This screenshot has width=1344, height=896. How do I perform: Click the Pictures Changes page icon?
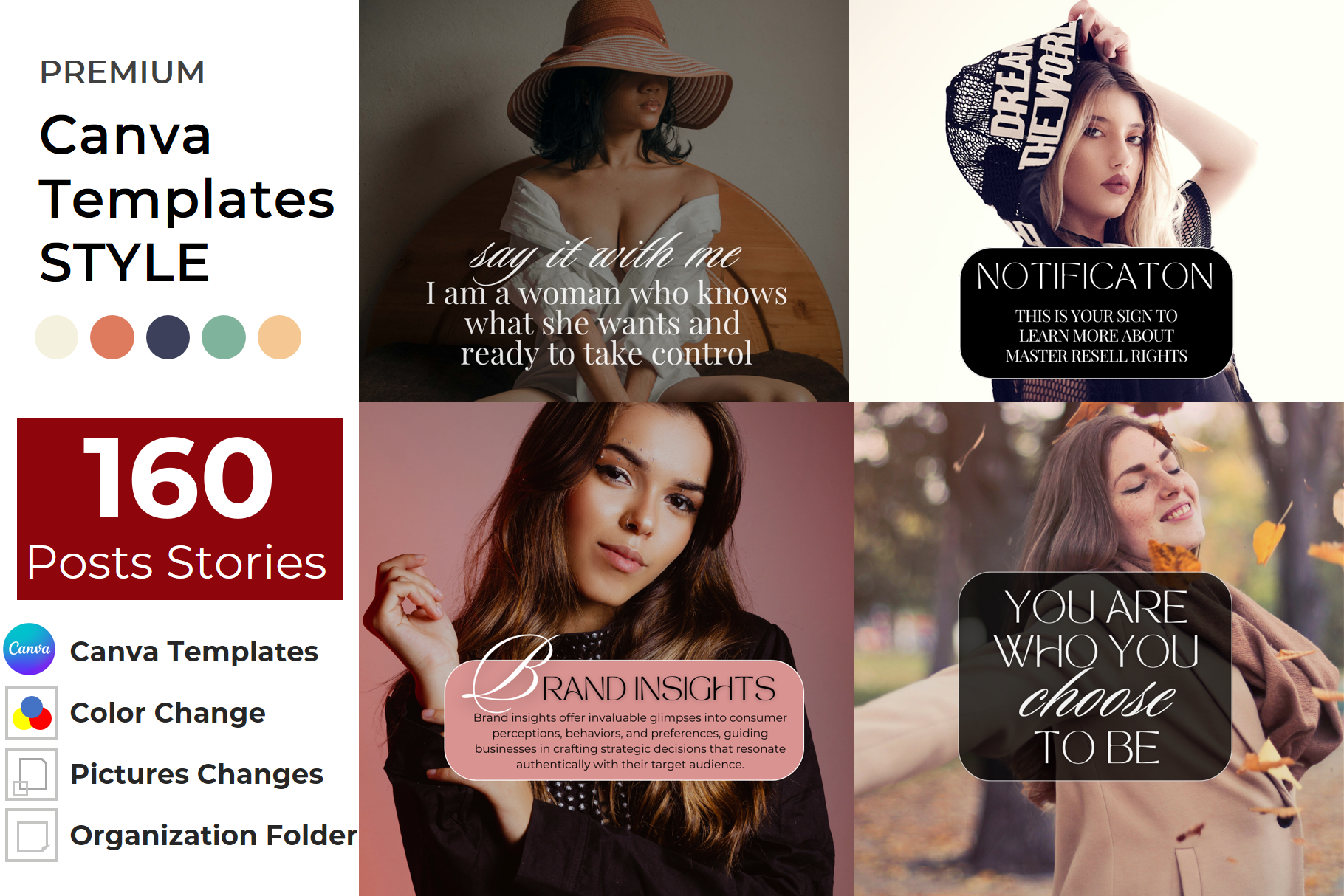click(x=32, y=774)
